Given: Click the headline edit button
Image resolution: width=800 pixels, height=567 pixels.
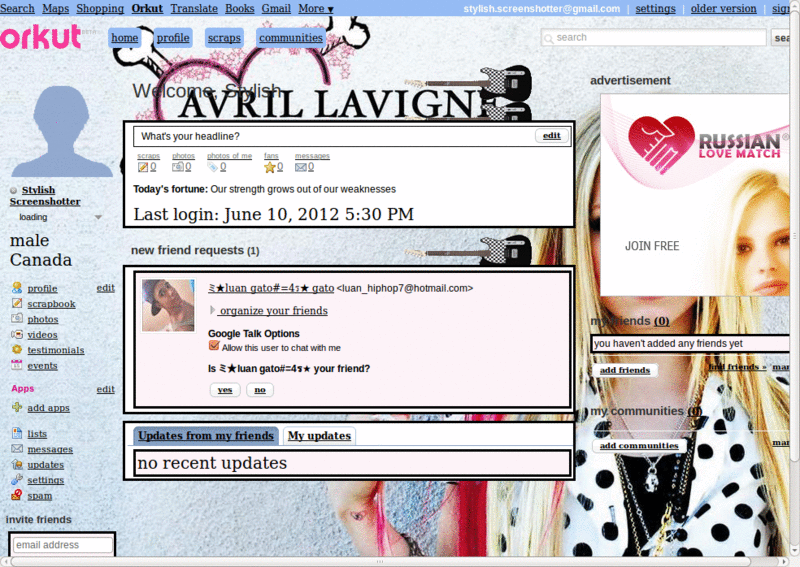Looking at the screenshot, I should click(552, 136).
